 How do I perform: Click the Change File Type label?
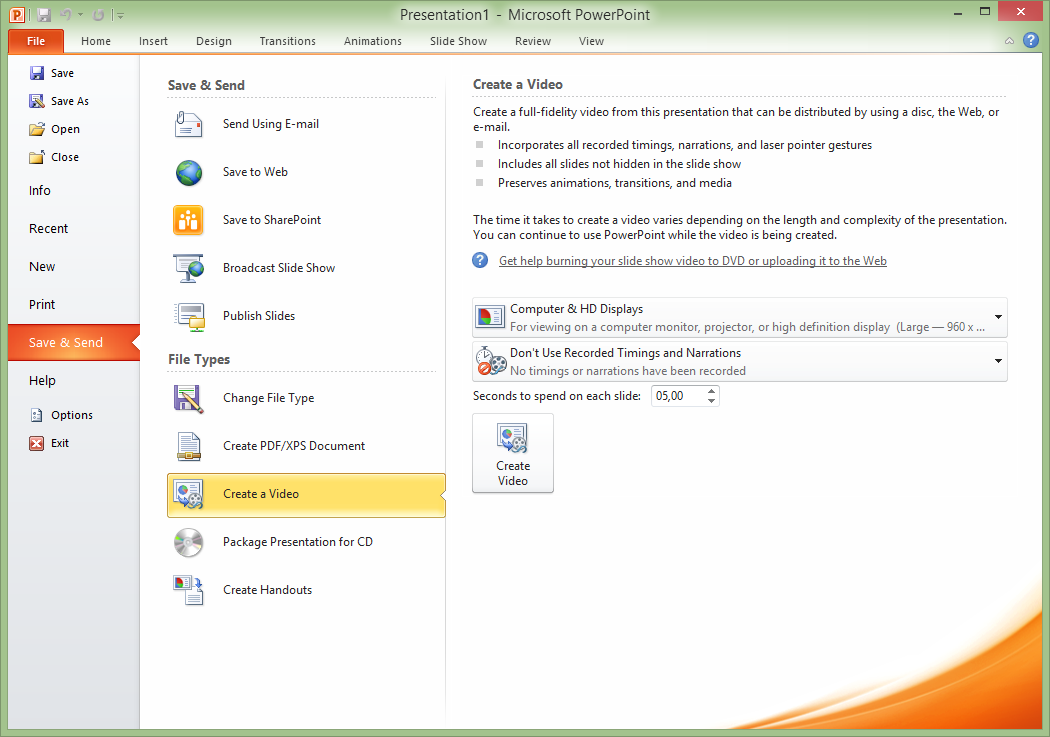(x=269, y=398)
